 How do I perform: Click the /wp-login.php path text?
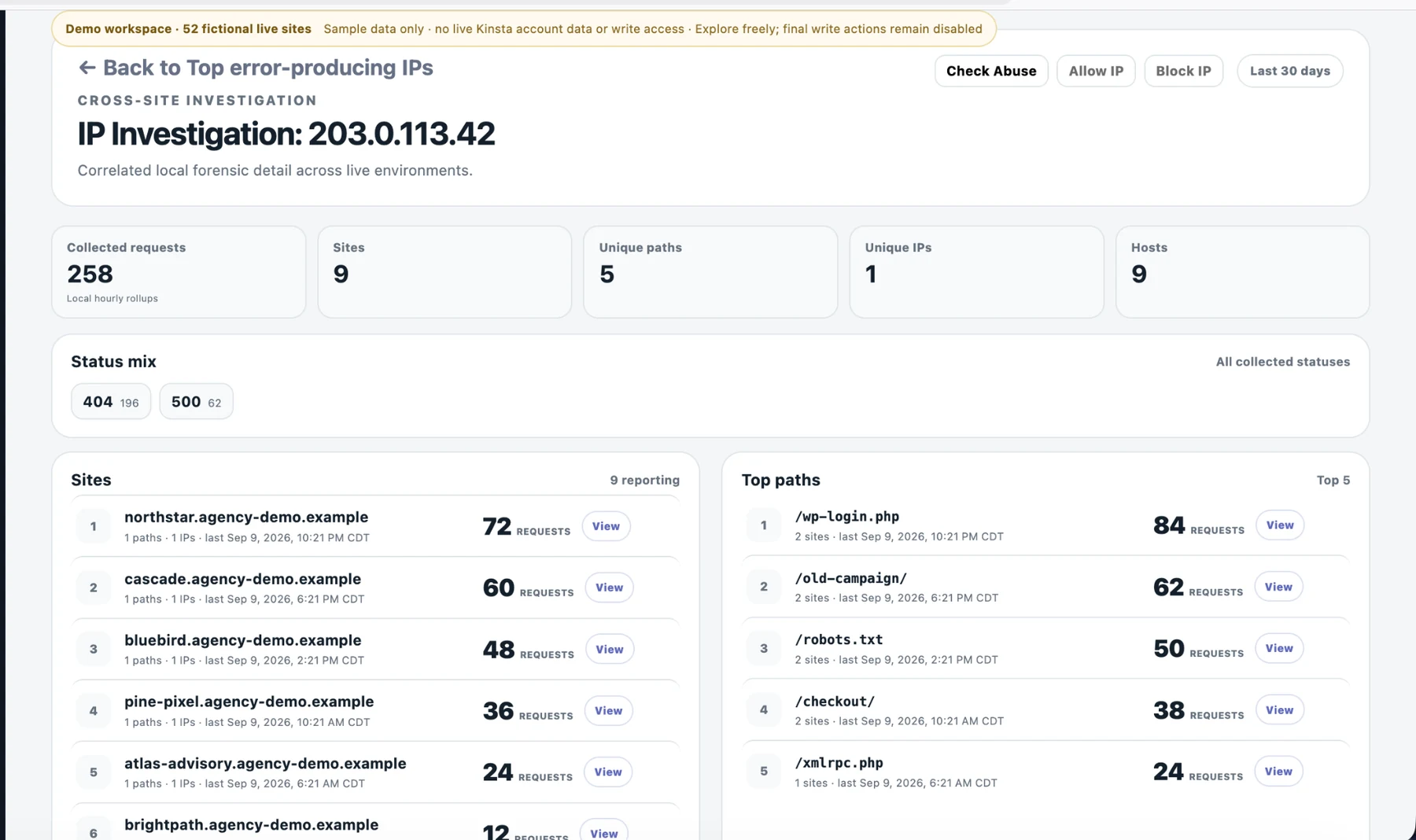pyautogui.click(x=846, y=516)
